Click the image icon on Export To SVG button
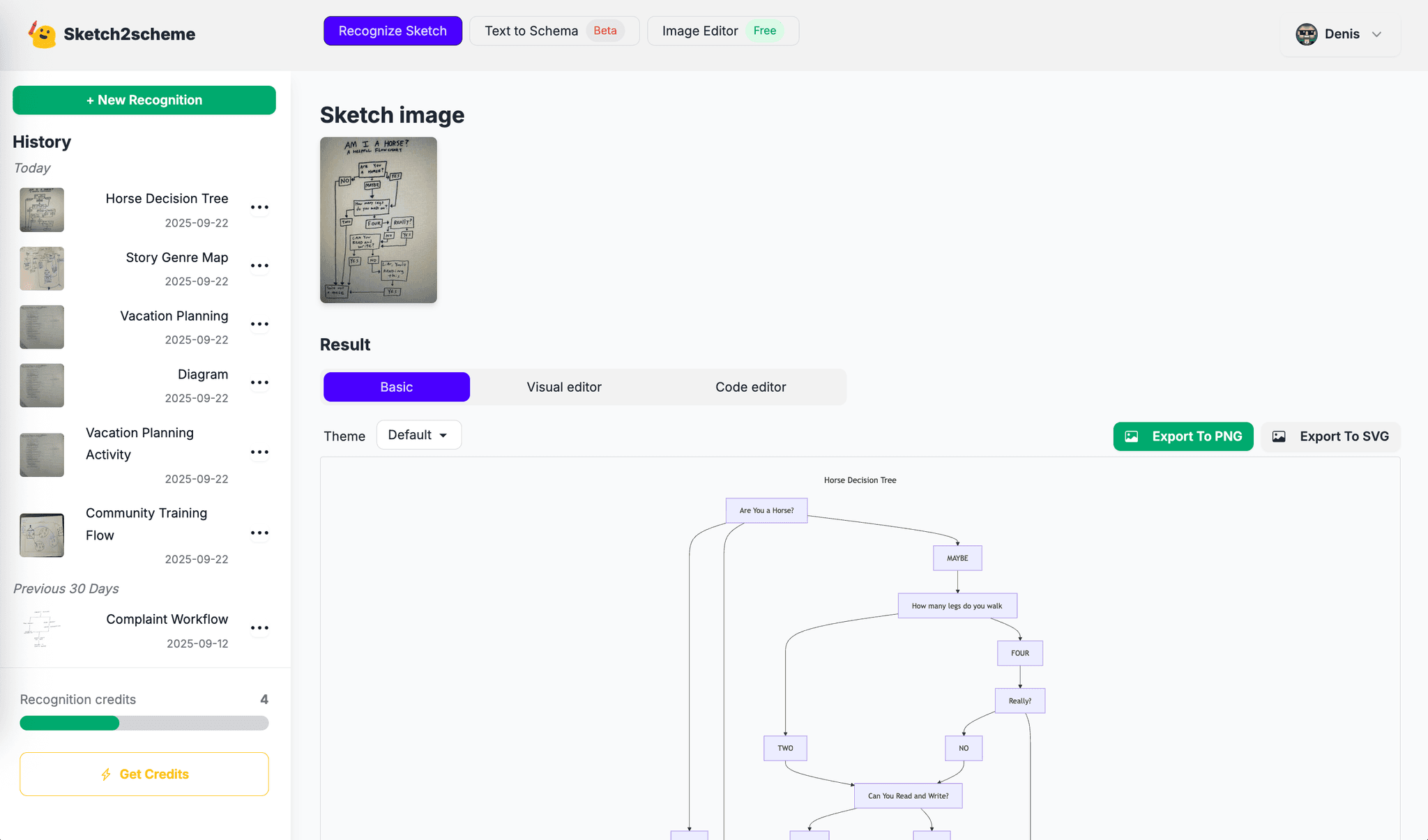The image size is (1428, 840). (1279, 436)
